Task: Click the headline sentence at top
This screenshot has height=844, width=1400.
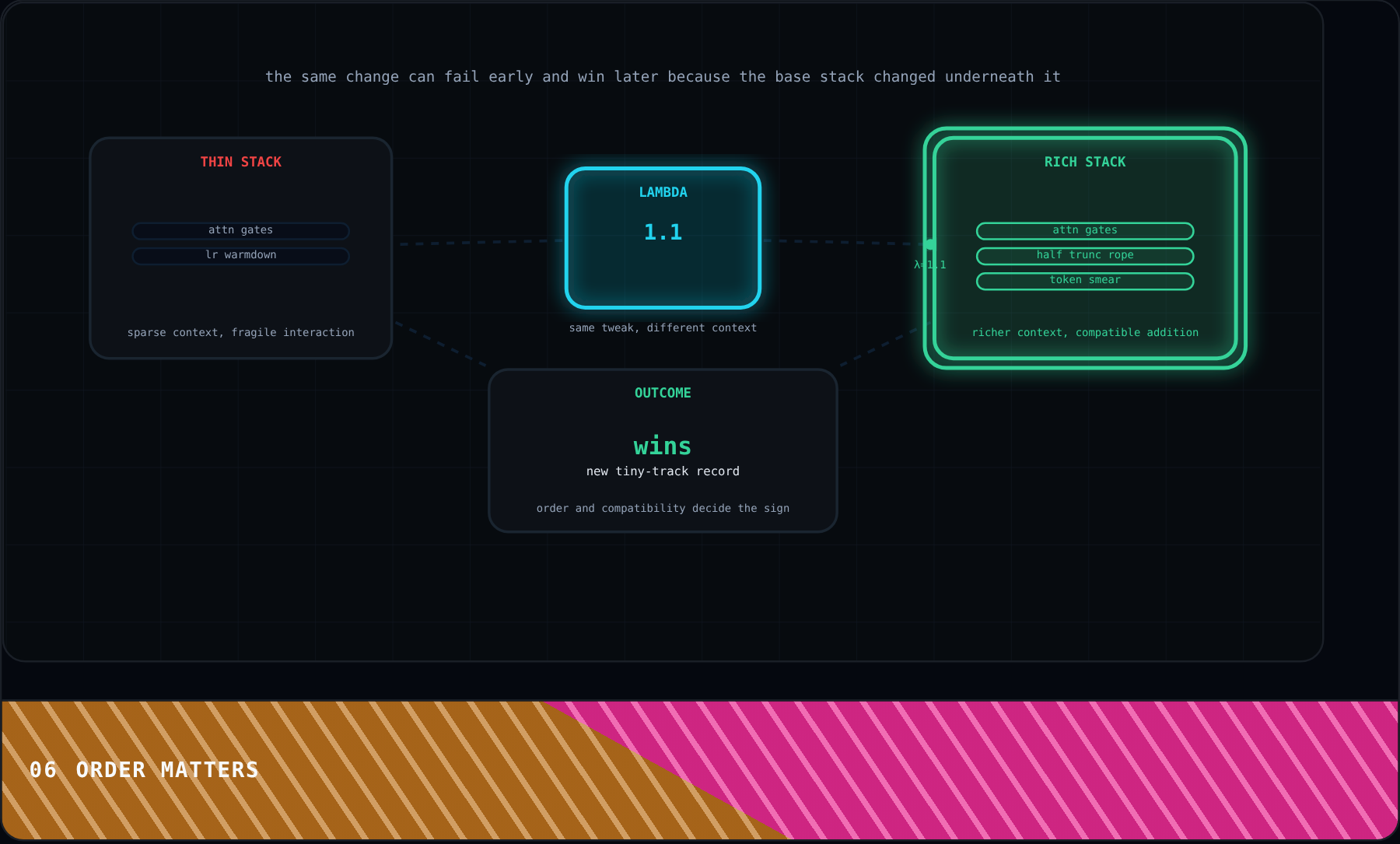Action: (663, 77)
